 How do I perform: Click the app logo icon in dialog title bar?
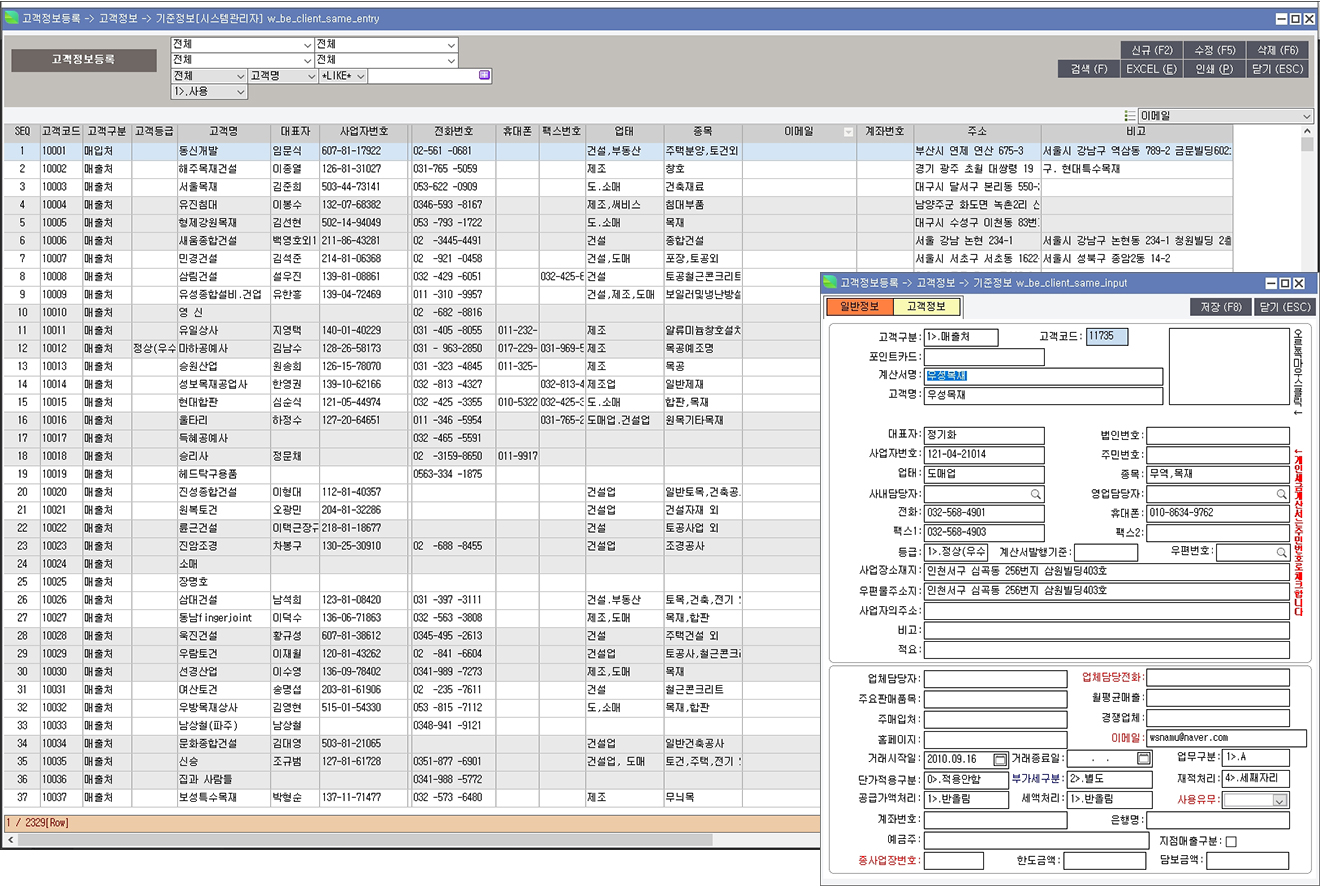(x=829, y=283)
